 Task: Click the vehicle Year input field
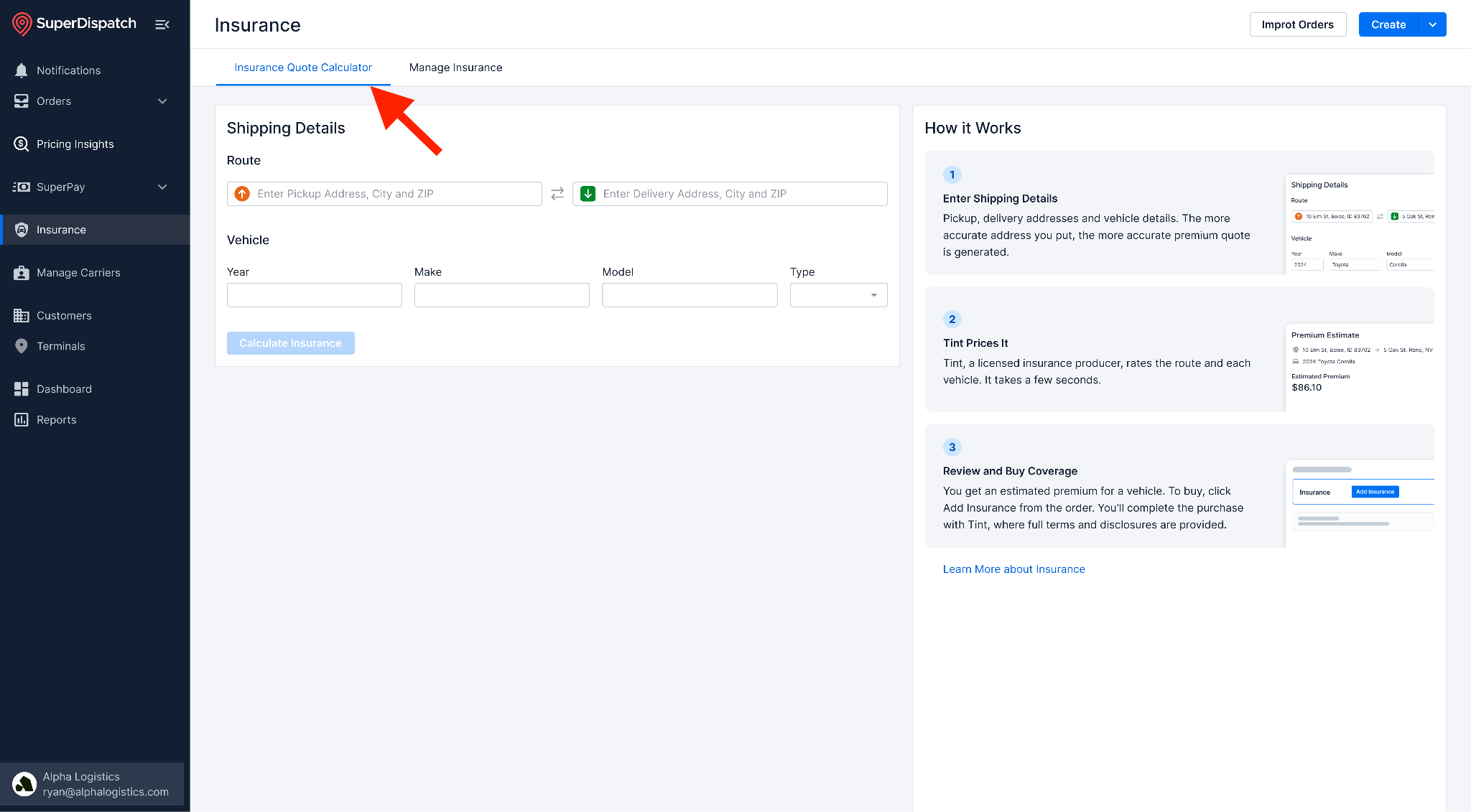[314, 295]
